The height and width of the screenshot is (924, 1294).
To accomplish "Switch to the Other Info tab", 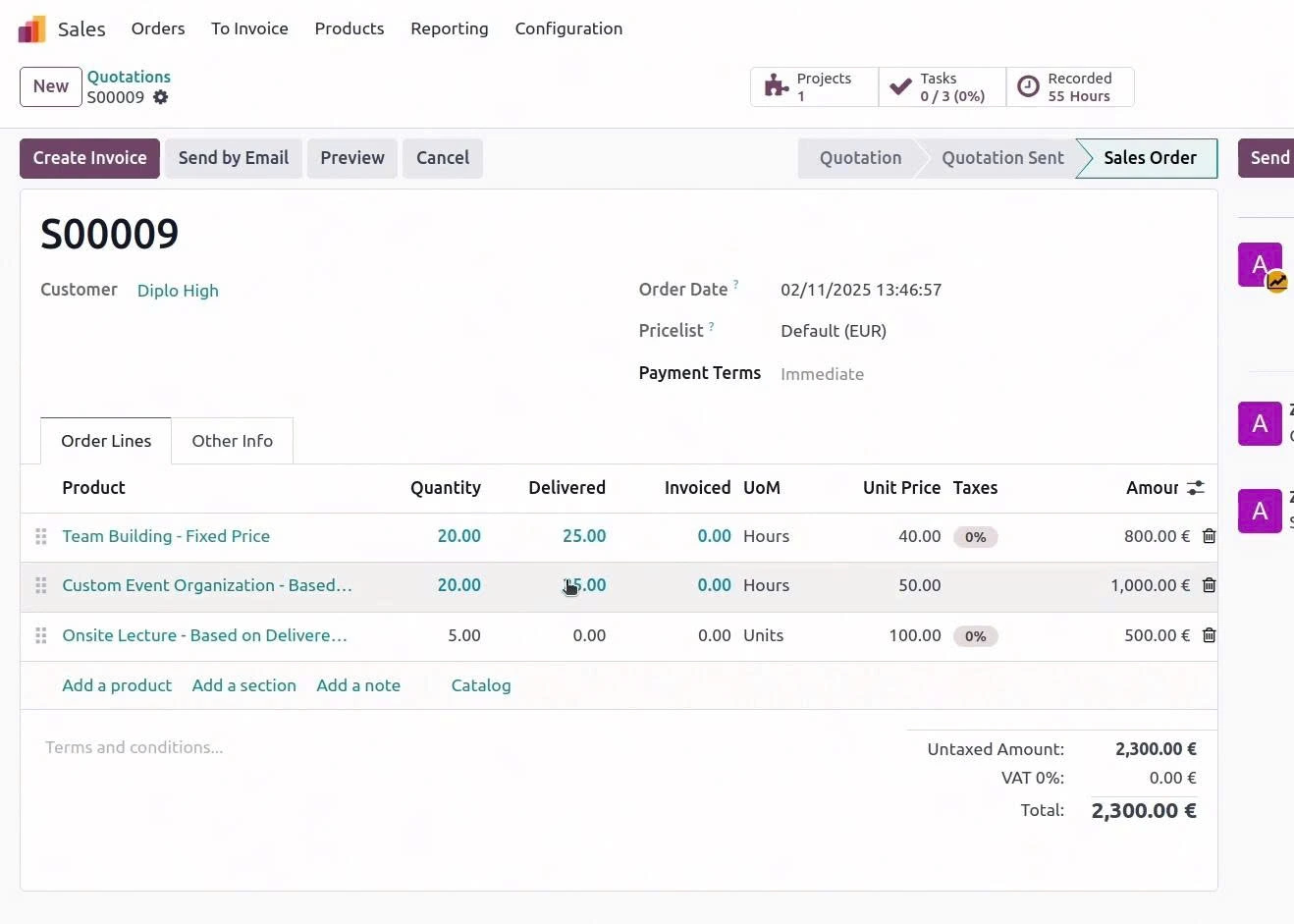I will pos(232,441).
